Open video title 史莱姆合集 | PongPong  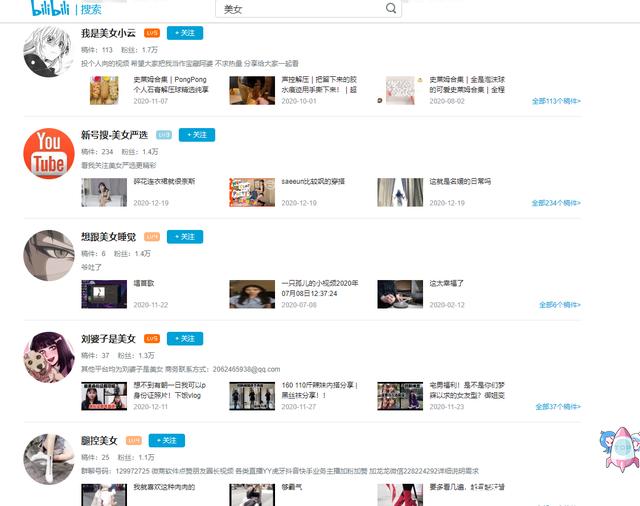(171, 84)
